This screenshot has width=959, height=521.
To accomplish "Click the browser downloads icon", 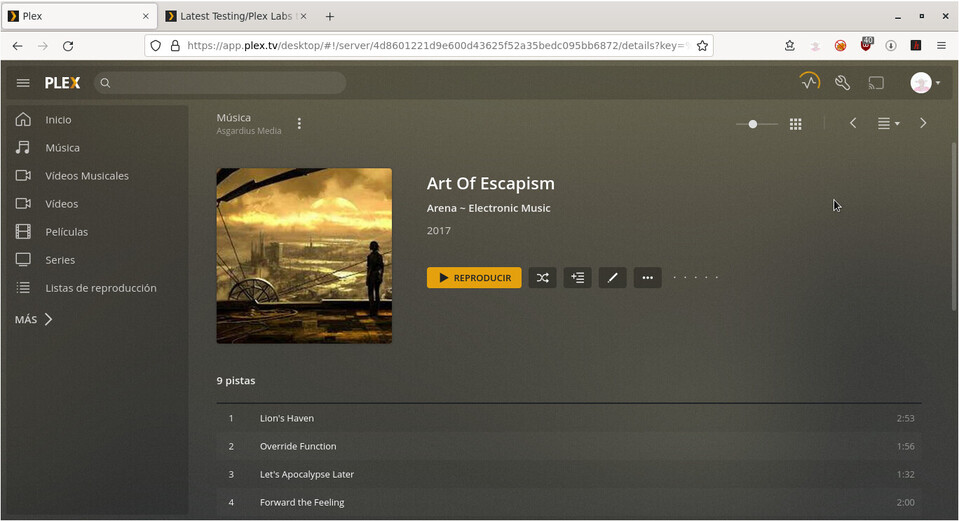I will (890, 46).
